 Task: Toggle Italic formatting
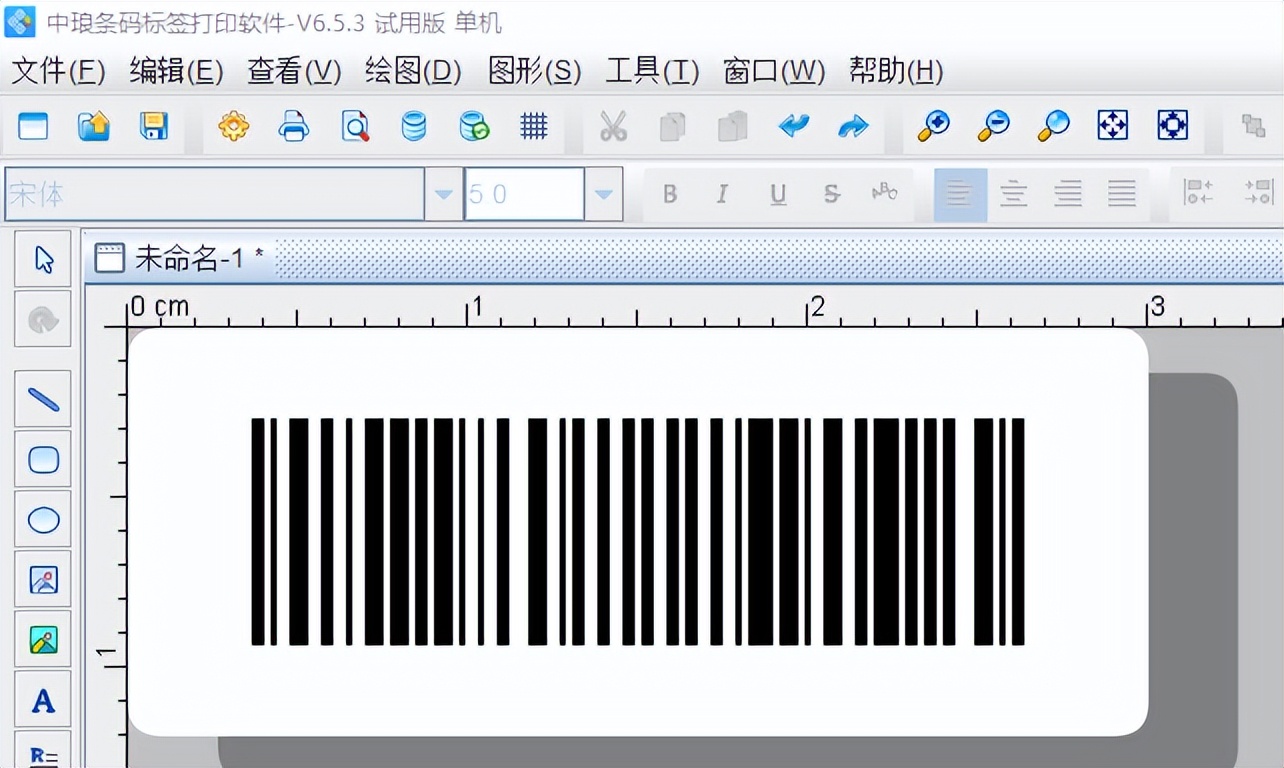click(x=722, y=194)
